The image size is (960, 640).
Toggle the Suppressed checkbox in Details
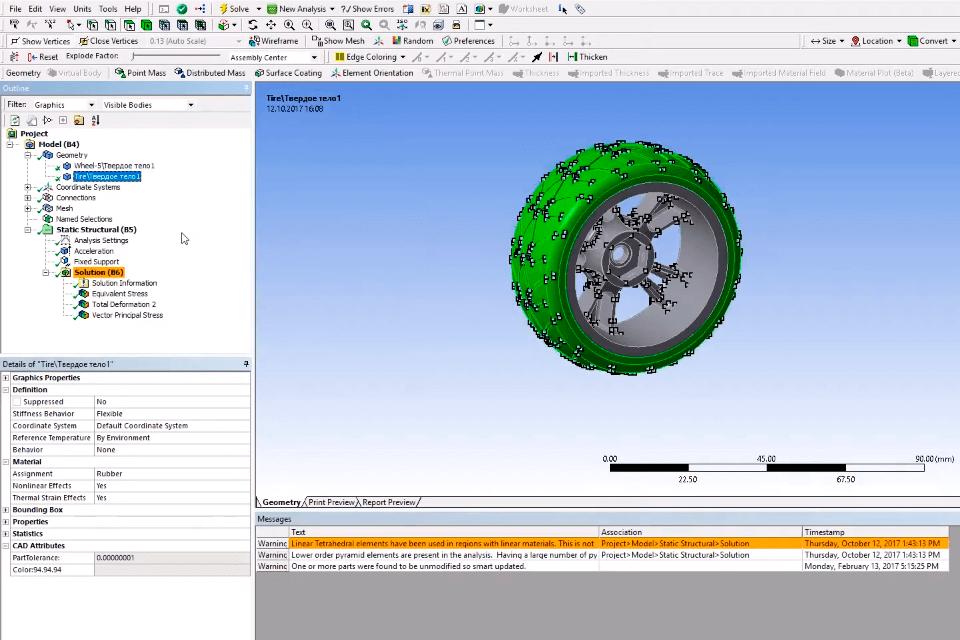pyautogui.click(x=17, y=402)
